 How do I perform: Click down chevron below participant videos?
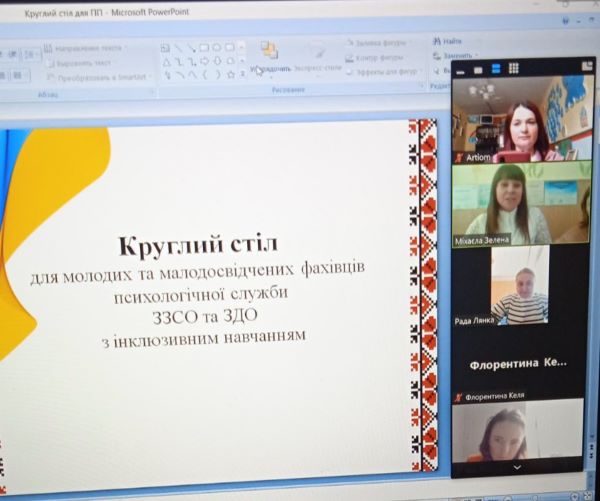(517, 467)
